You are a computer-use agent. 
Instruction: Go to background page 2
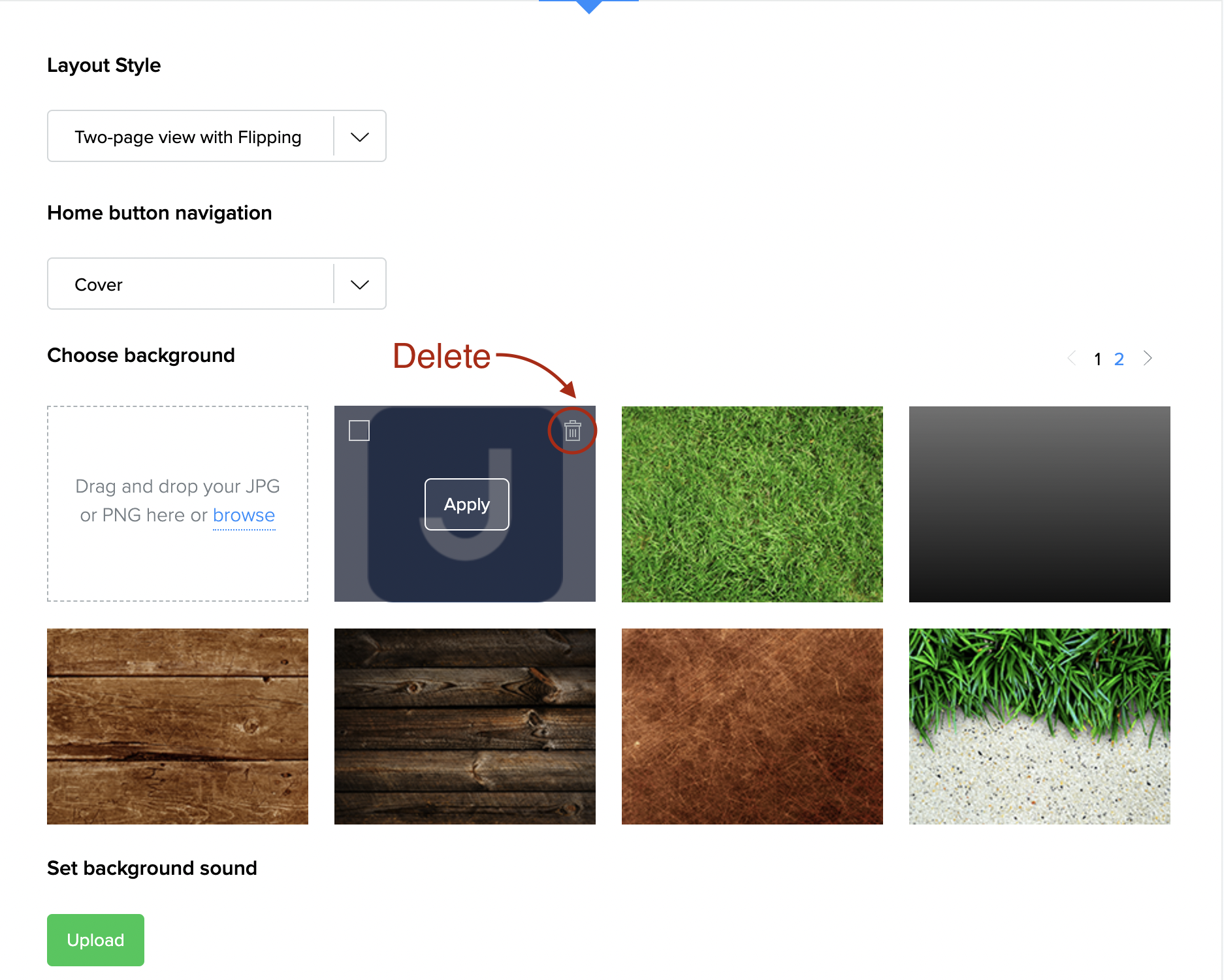tap(1119, 359)
